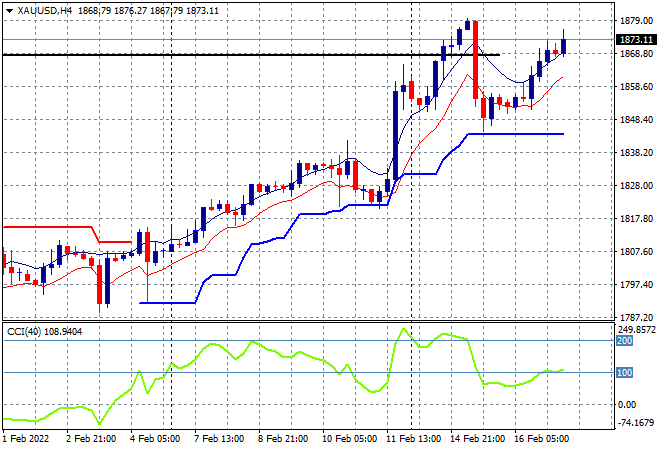This screenshot has width=660, height=450.
Task: Click the current price label 1873.11
Action: 636,40
